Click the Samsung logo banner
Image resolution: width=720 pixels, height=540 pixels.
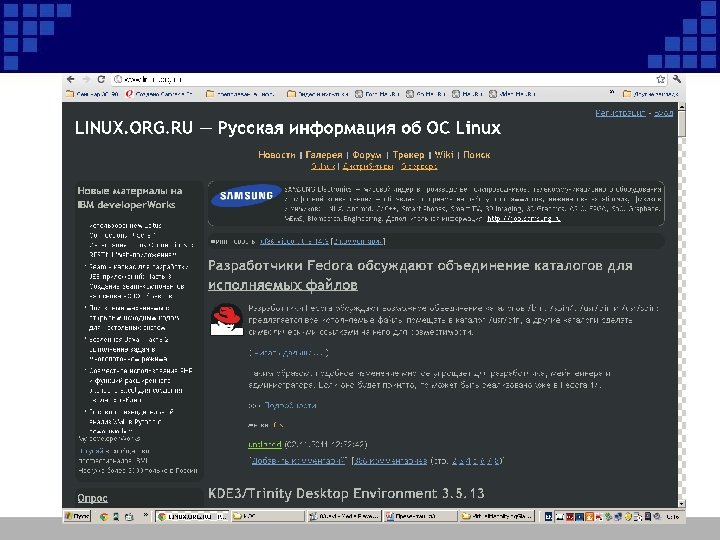pyautogui.click(x=247, y=196)
